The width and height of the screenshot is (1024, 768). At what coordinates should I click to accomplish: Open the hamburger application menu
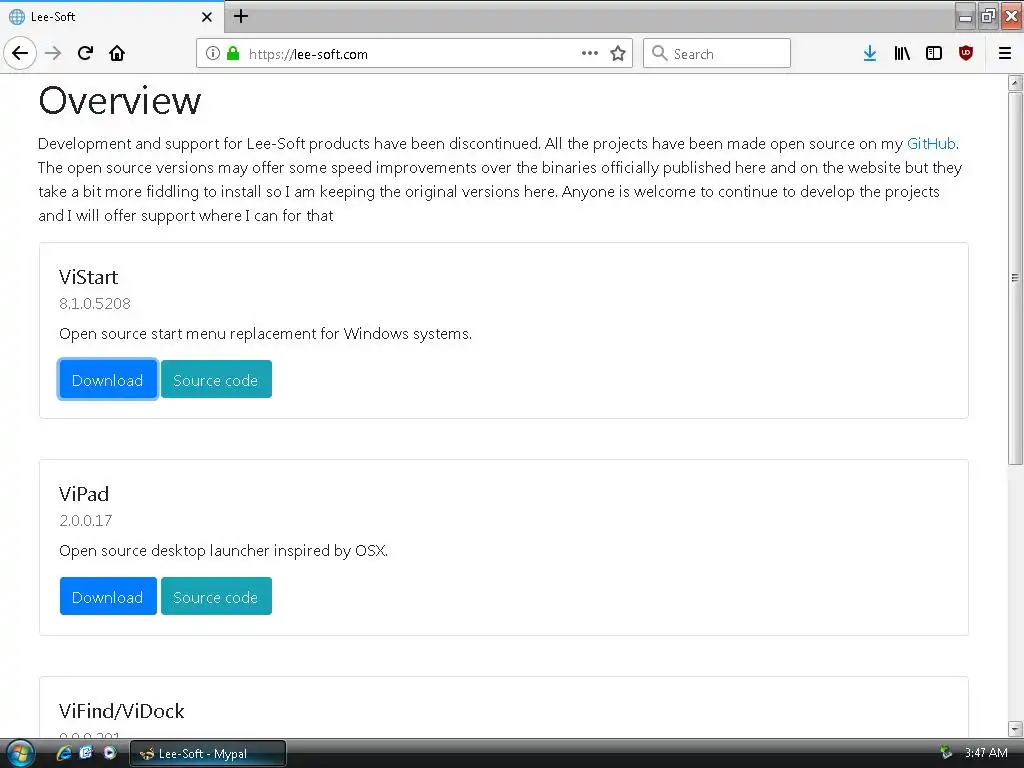(1005, 53)
